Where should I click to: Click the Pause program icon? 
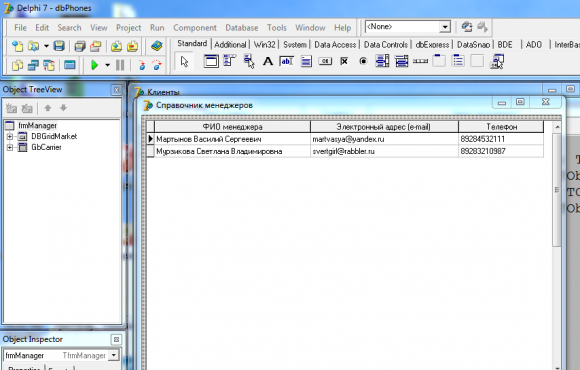(120, 65)
